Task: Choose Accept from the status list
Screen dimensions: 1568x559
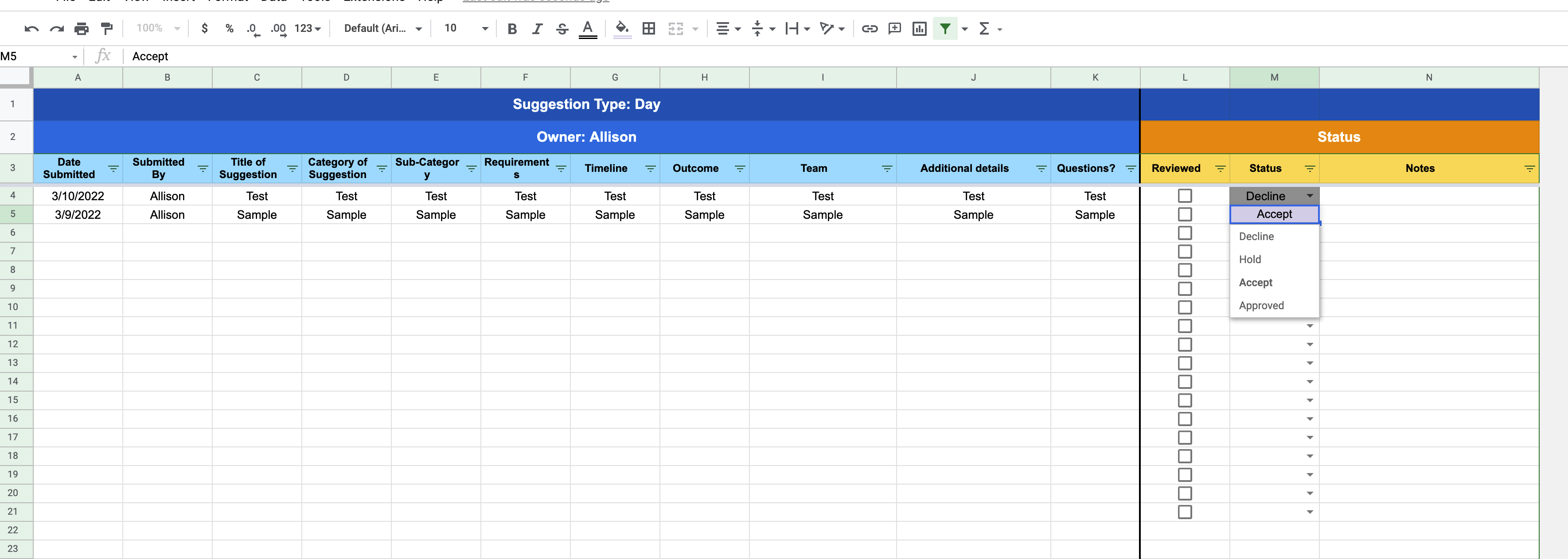Action: click(x=1274, y=283)
